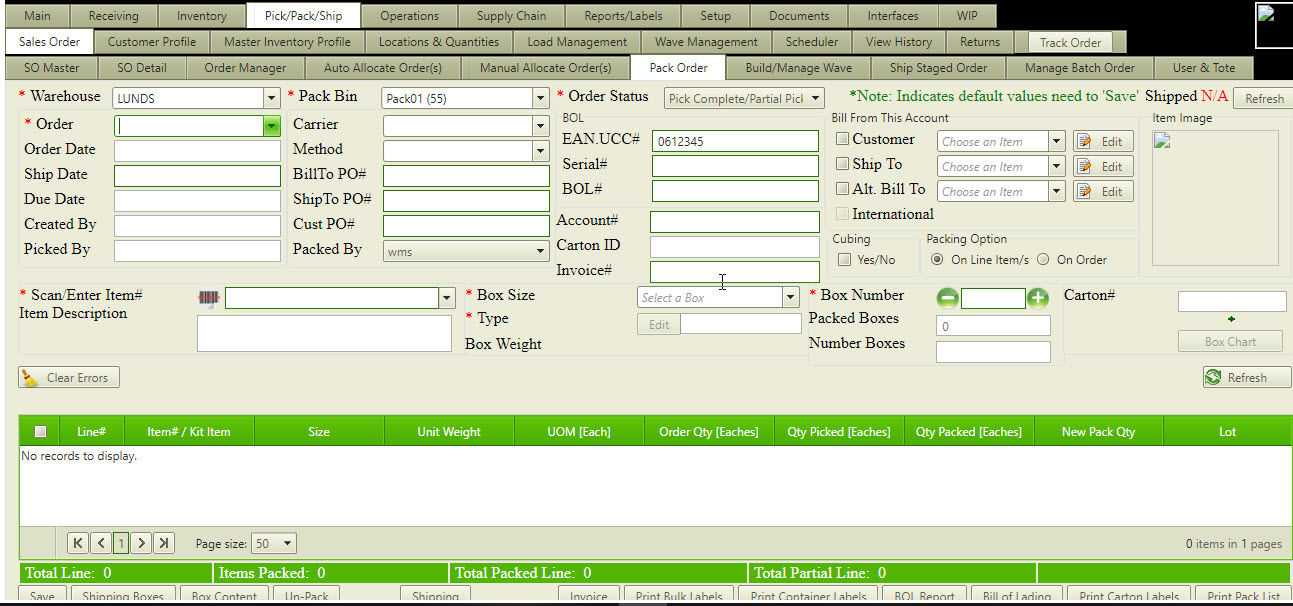Viewport: 1293px width, 606px height.
Task: Open the Scan/Enter Item# dropdown arrow
Action: click(x=446, y=298)
